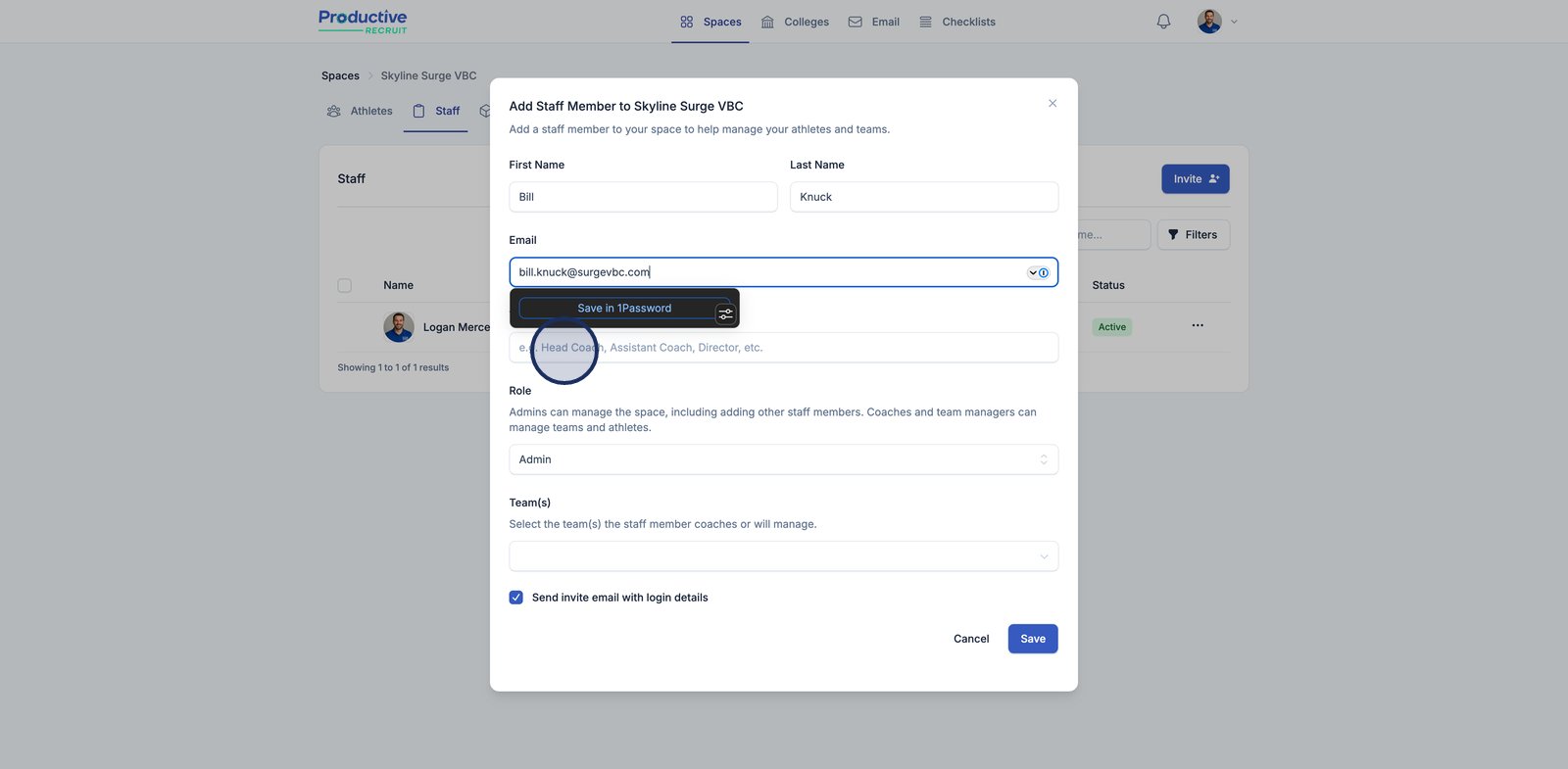This screenshot has width=1568, height=769.
Task: Open 1Password save options settings icon
Action: pyautogui.click(x=725, y=313)
